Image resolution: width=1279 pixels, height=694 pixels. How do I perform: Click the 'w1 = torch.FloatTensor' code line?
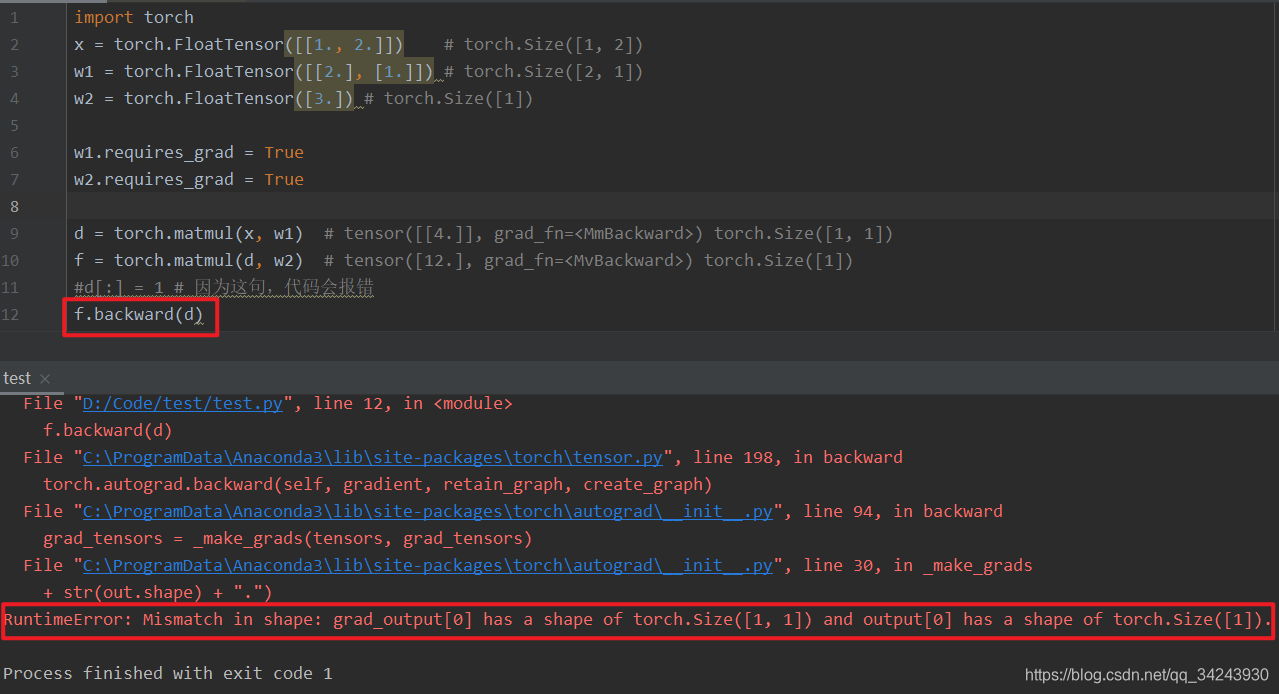click(358, 71)
